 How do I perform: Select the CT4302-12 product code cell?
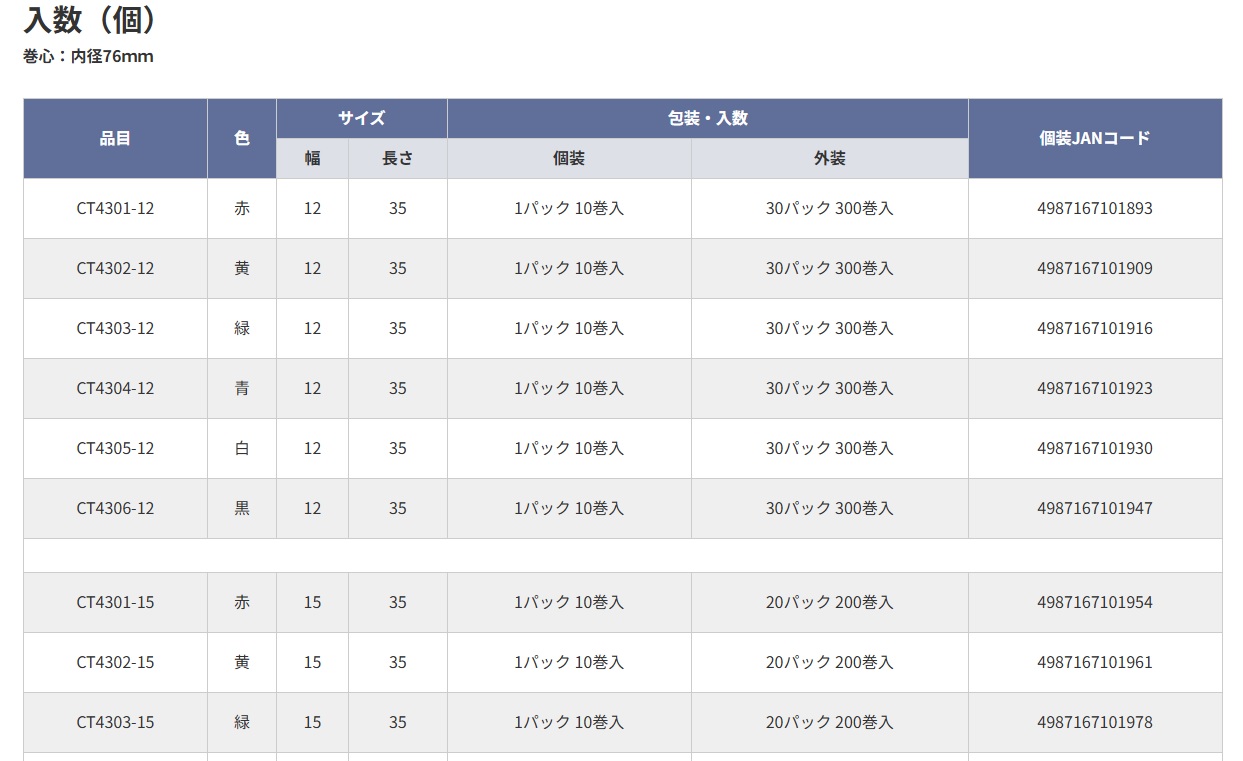point(115,269)
